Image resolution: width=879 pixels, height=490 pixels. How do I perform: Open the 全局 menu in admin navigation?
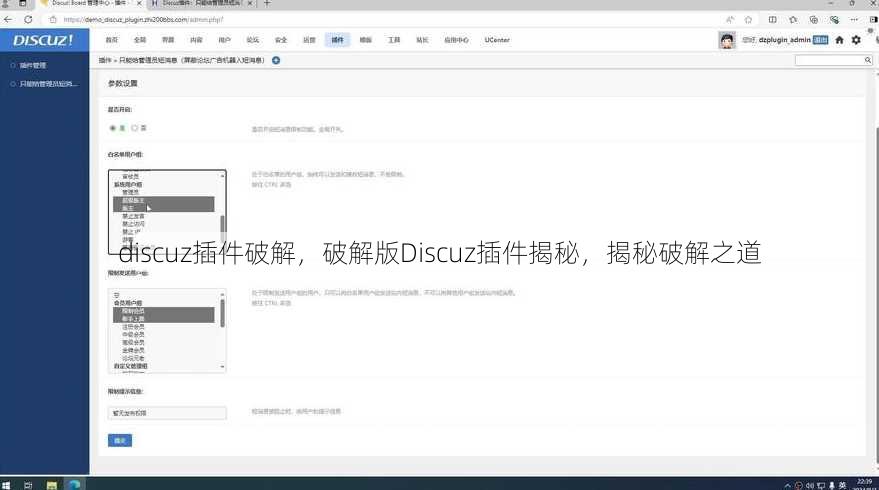tap(140, 40)
